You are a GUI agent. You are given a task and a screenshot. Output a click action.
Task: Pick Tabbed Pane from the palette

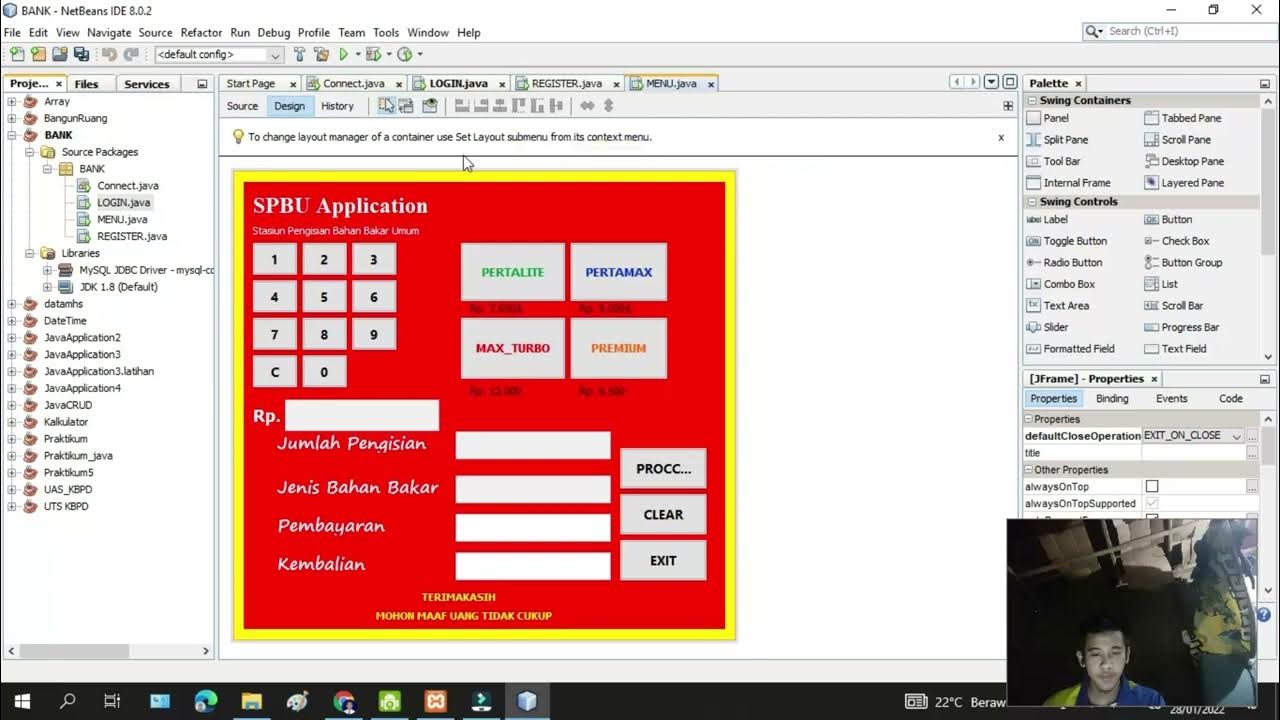point(1183,118)
